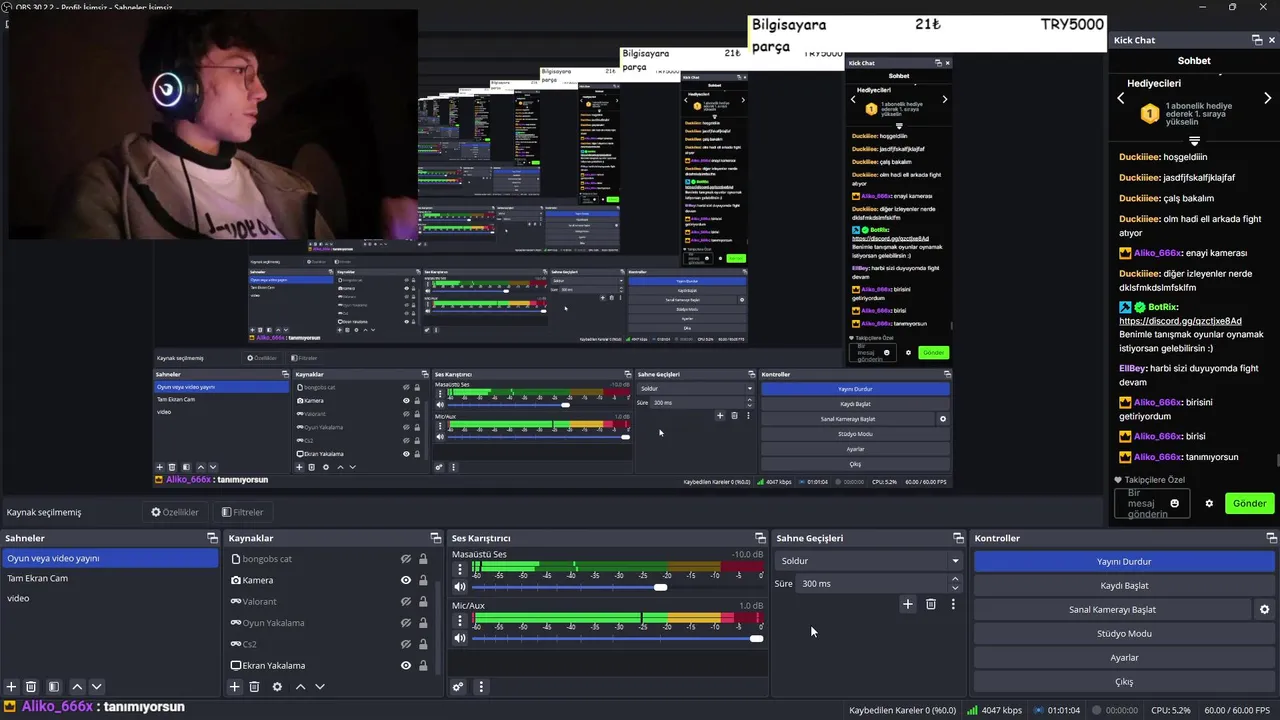
Task: Open the discord.gg invite link in chat
Action: (x=1180, y=321)
